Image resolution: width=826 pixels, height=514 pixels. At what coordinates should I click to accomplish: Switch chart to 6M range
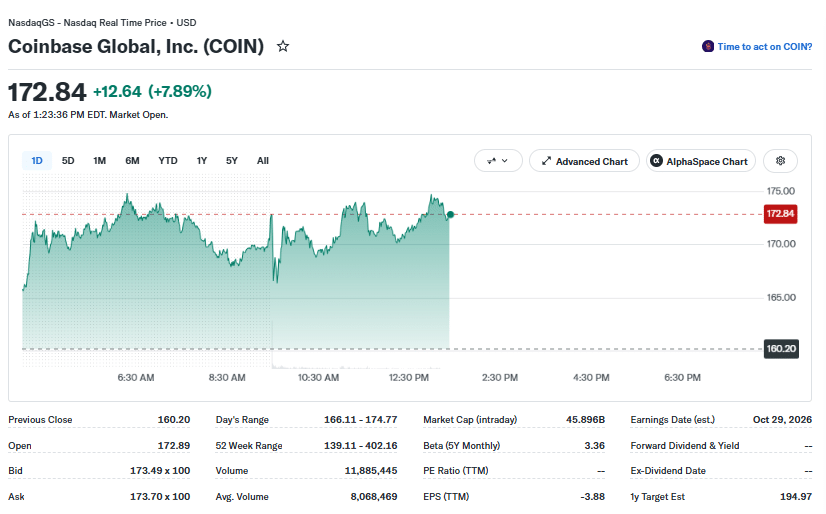coord(132,161)
